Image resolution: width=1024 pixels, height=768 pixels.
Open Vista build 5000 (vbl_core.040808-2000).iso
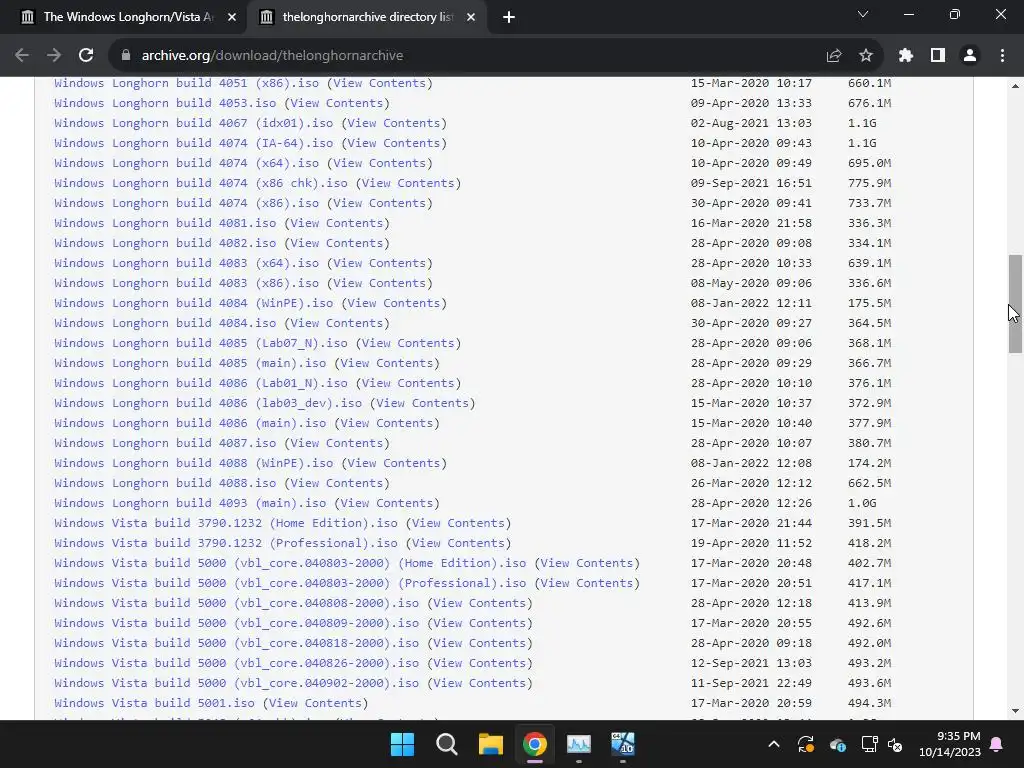pyautogui.click(x=236, y=603)
